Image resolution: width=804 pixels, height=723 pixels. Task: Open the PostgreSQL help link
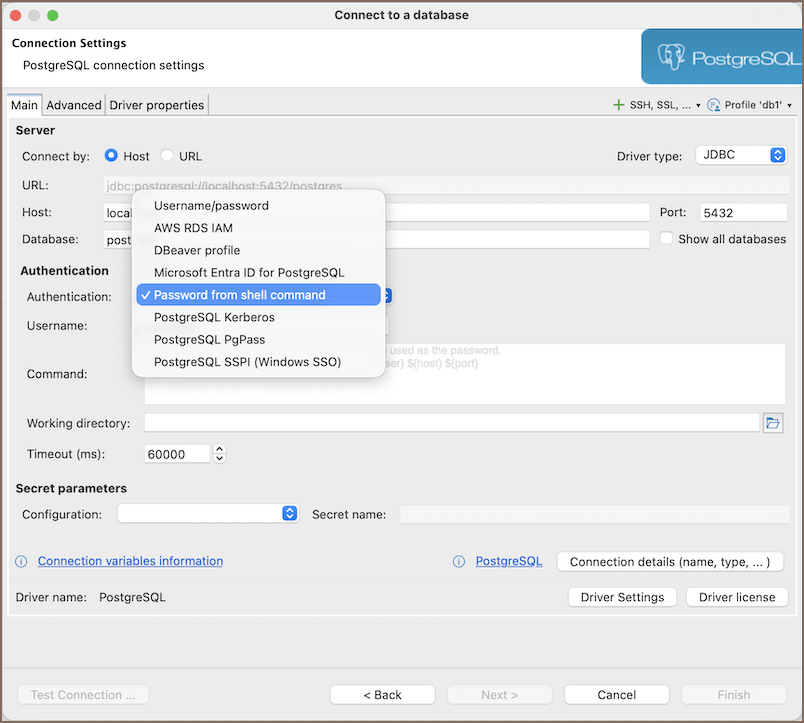point(509,561)
